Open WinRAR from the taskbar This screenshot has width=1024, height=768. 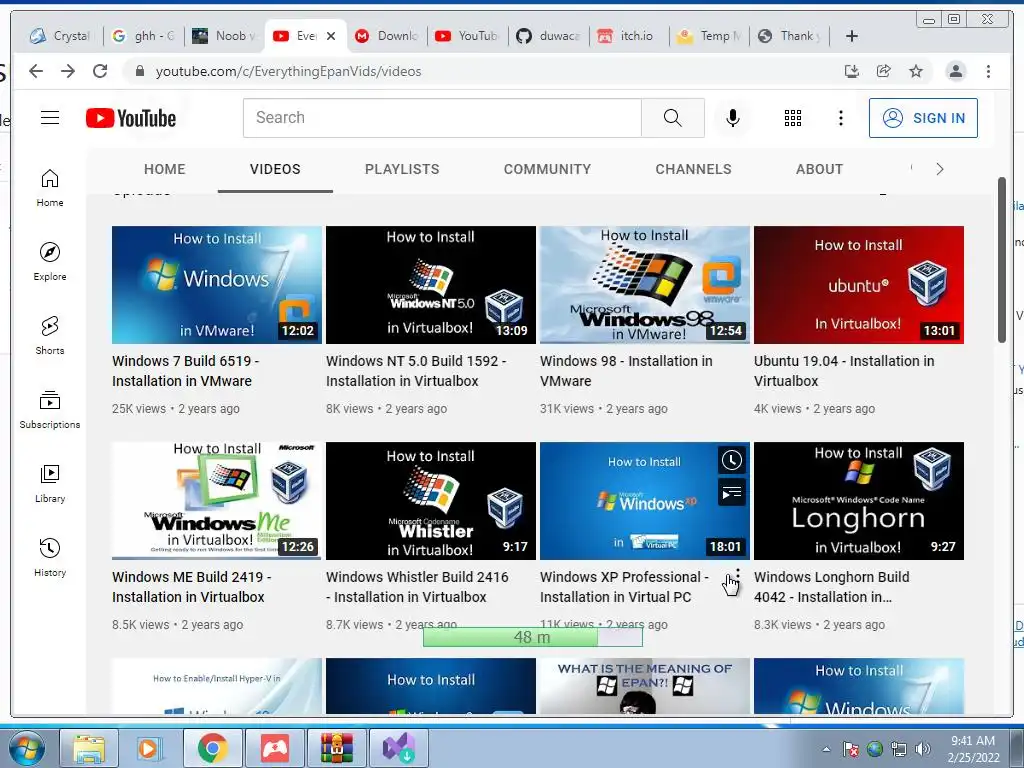[x=337, y=748]
